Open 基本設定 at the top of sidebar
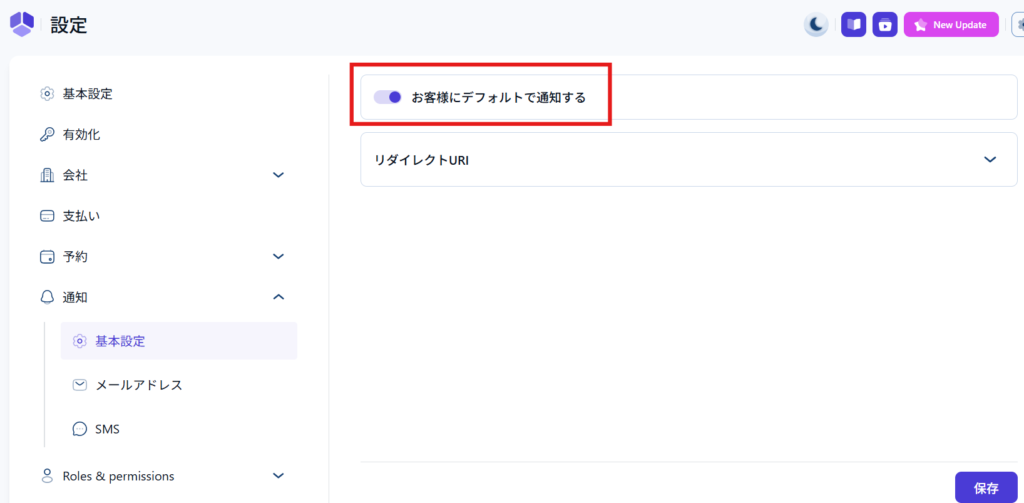The width and height of the screenshot is (1024, 503). [87, 94]
